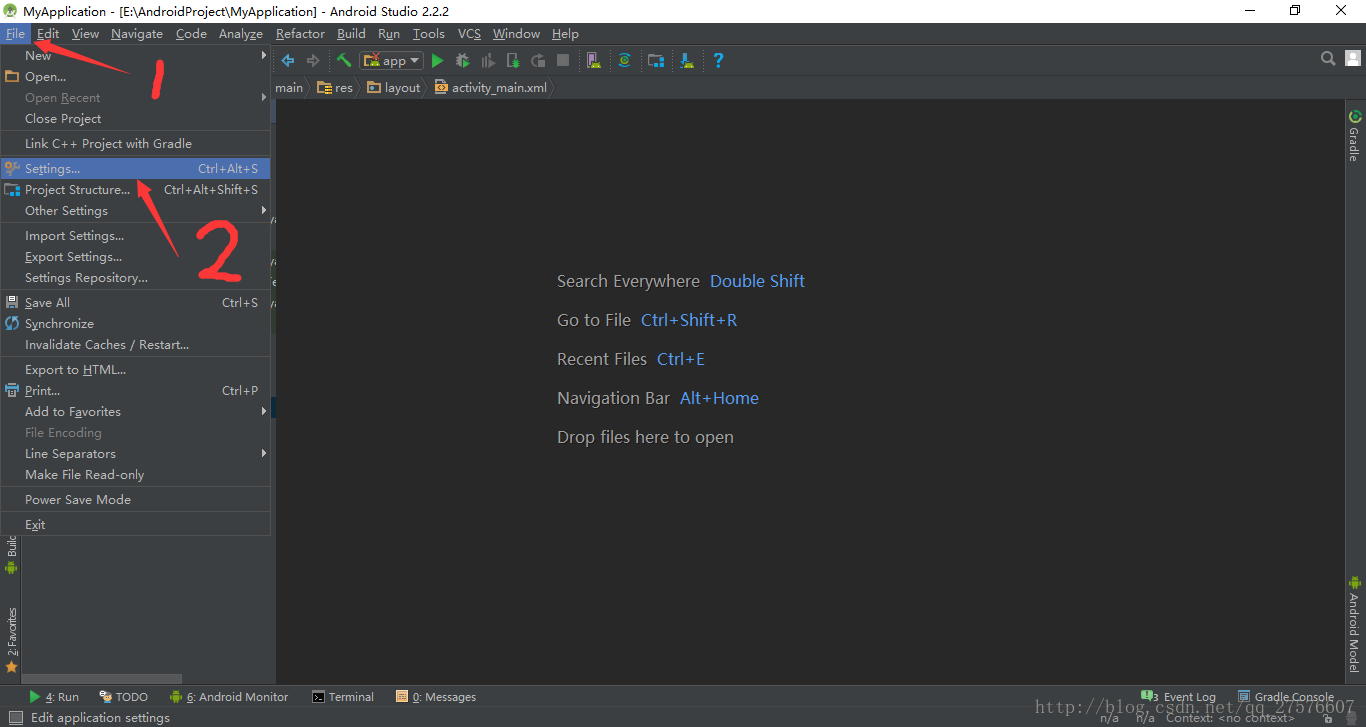Choose Link C++ Project with Gradle
Viewport: 1366px width, 727px height.
pyautogui.click(x=135, y=143)
